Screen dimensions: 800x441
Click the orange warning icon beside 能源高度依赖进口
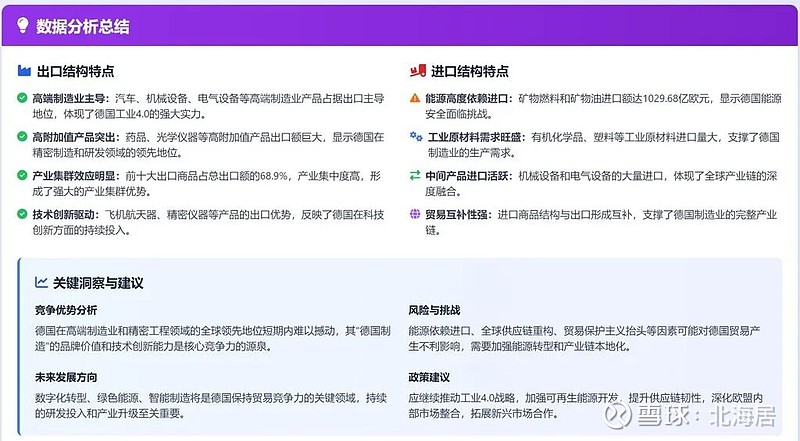tap(415, 98)
